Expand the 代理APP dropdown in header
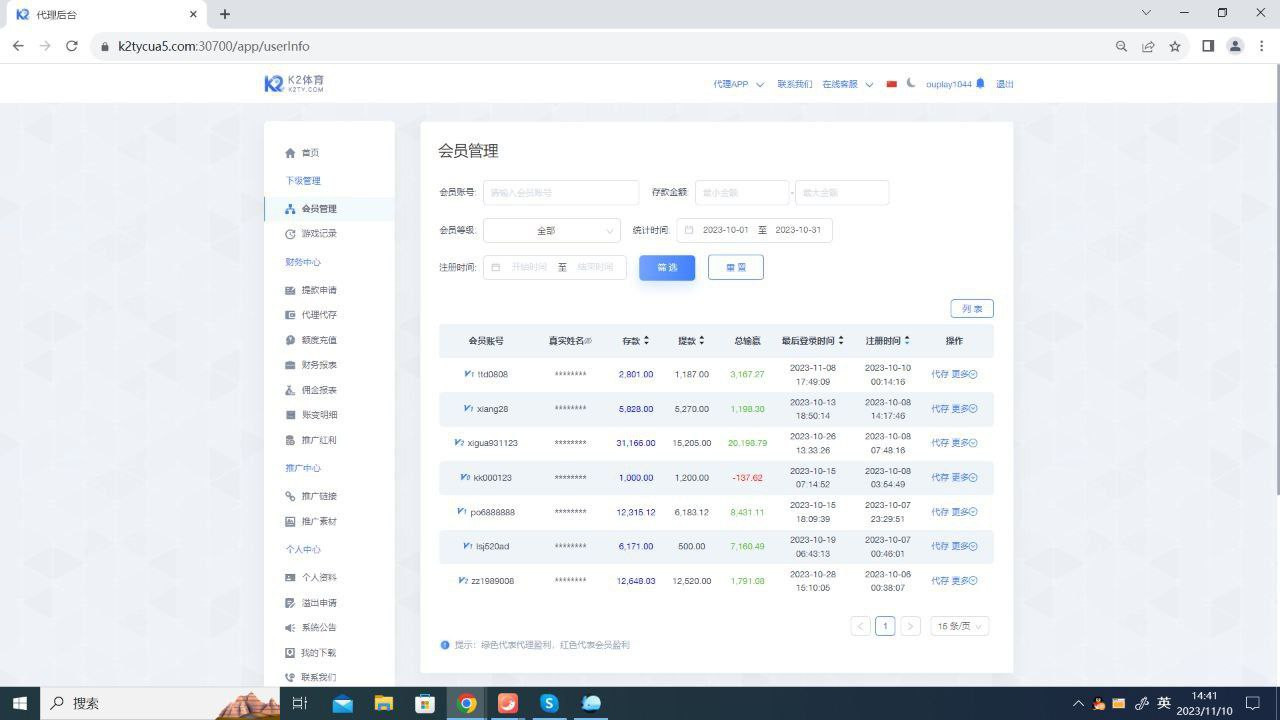Image resolution: width=1280 pixels, height=720 pixels. click(x=738, y=84)
